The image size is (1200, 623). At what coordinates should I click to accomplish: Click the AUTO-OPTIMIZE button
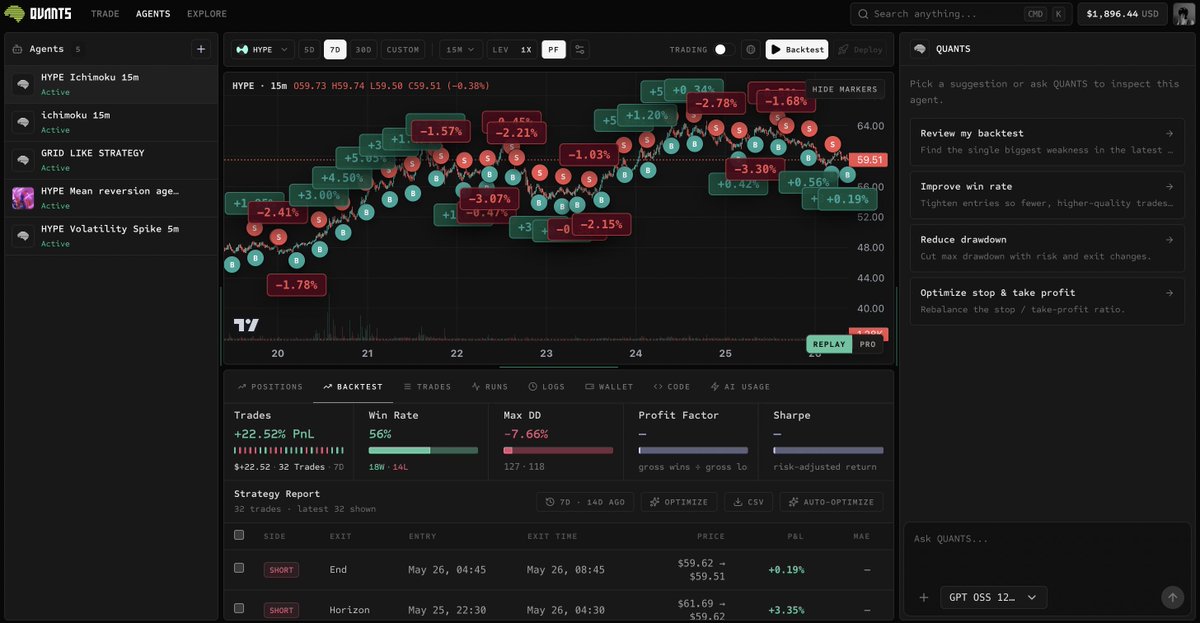tap(830, 502)
